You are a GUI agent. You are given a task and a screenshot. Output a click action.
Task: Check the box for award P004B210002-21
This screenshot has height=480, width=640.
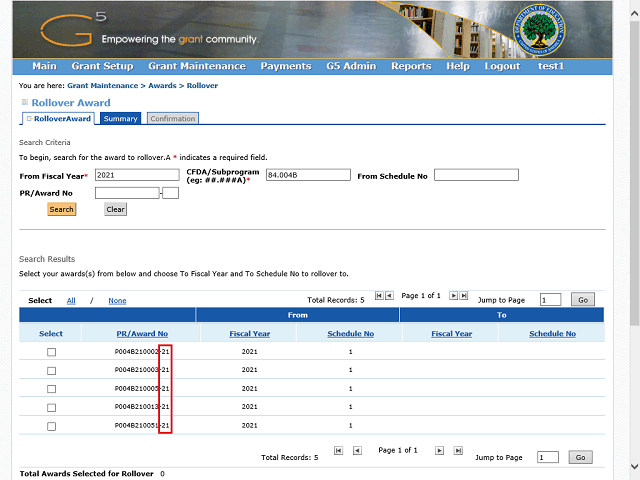(x=51, y=352)
